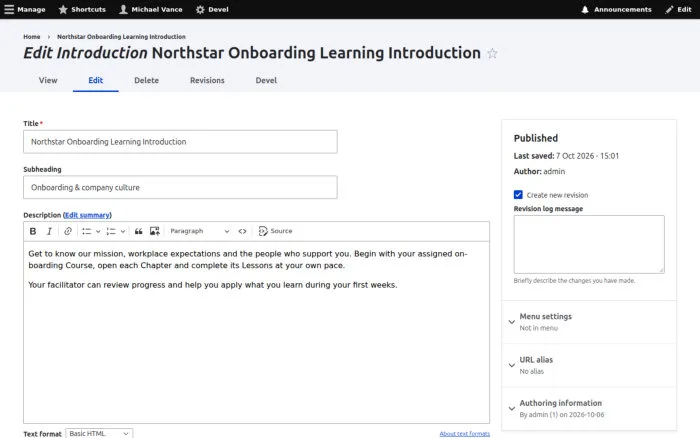Switch to the View tab
Viewport: 700px width, 438px height.
(48, 80)
